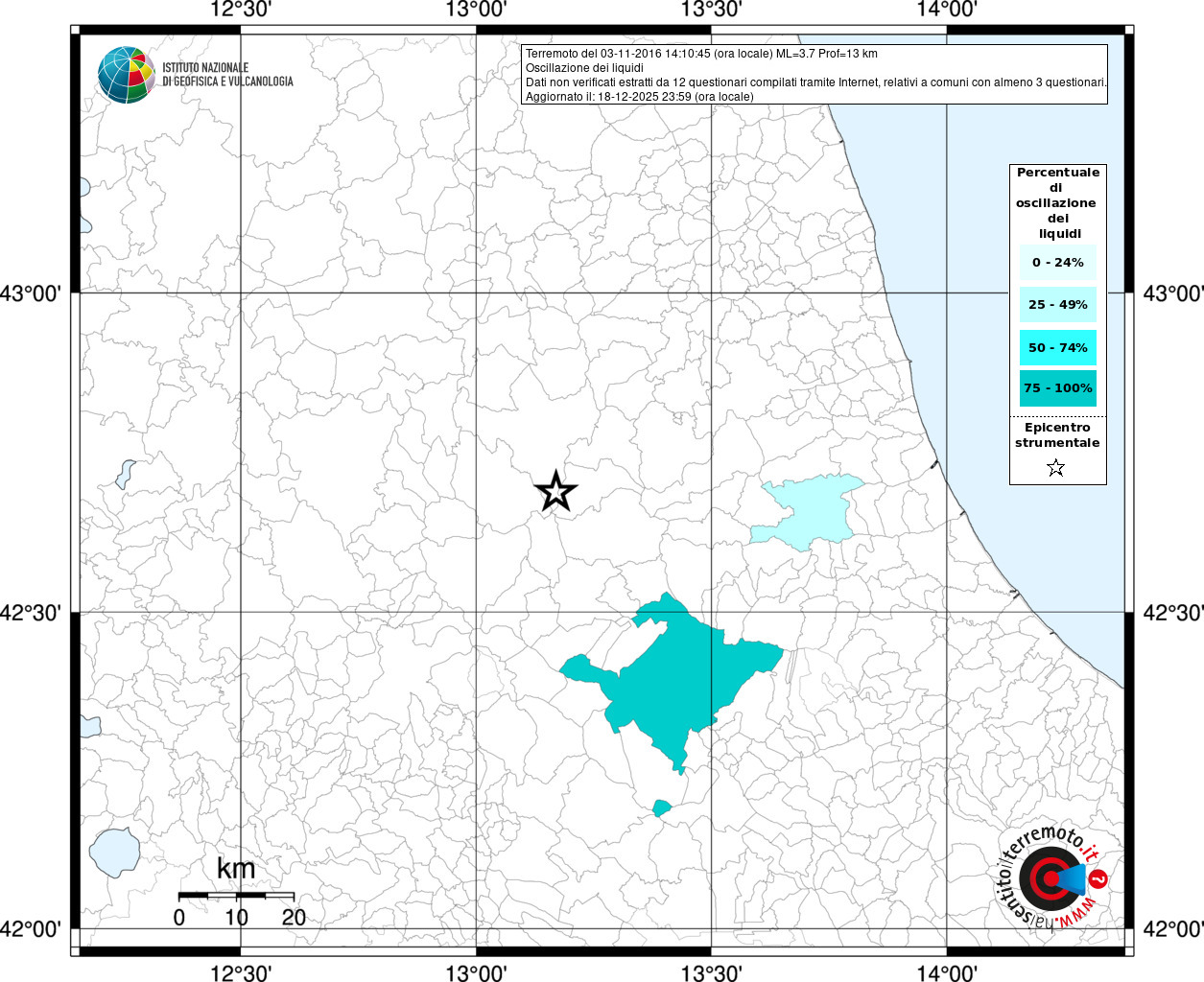The width and height of the screenshot is (1204, 982).
Task: Click the 'Dati non verificati' description line
Action: coord(816,82)
